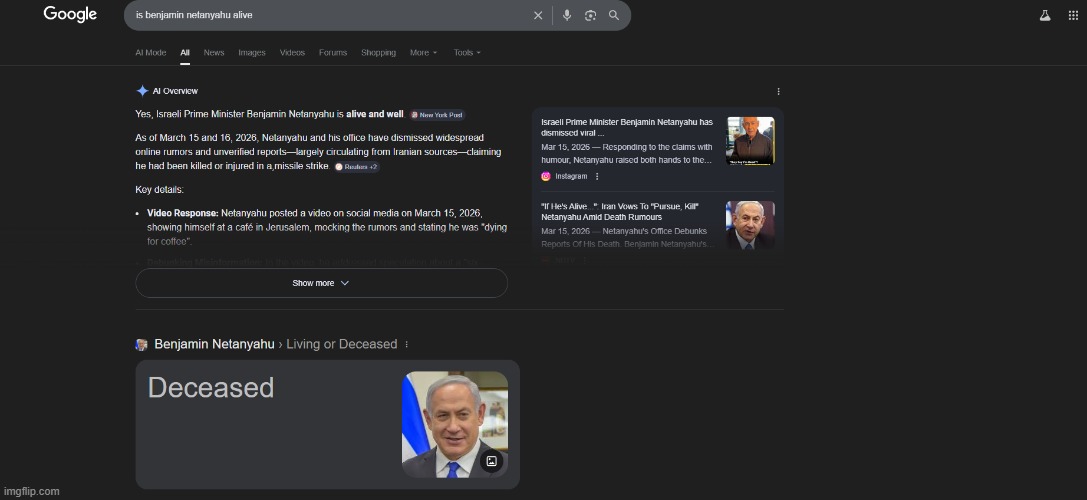
Task: Expand the More search filters dropdown
Action: click(424, 52)
